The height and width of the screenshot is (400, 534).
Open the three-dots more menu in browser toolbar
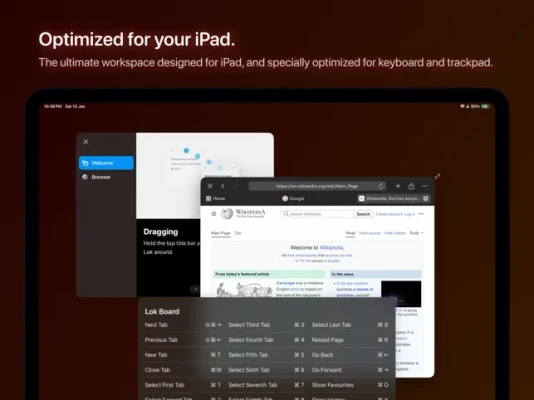tap(424, 186)
